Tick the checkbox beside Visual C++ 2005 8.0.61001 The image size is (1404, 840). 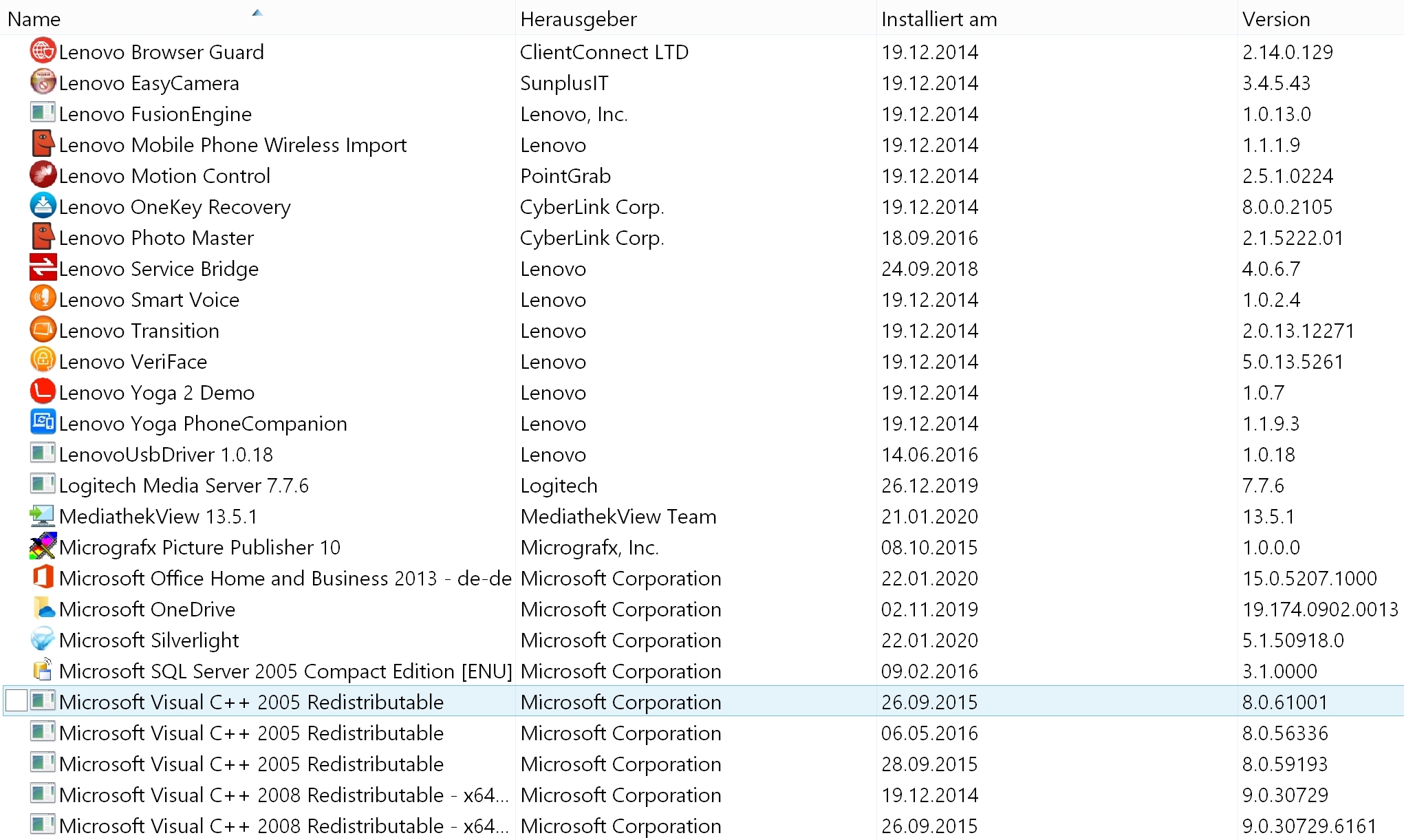(17, 701)
